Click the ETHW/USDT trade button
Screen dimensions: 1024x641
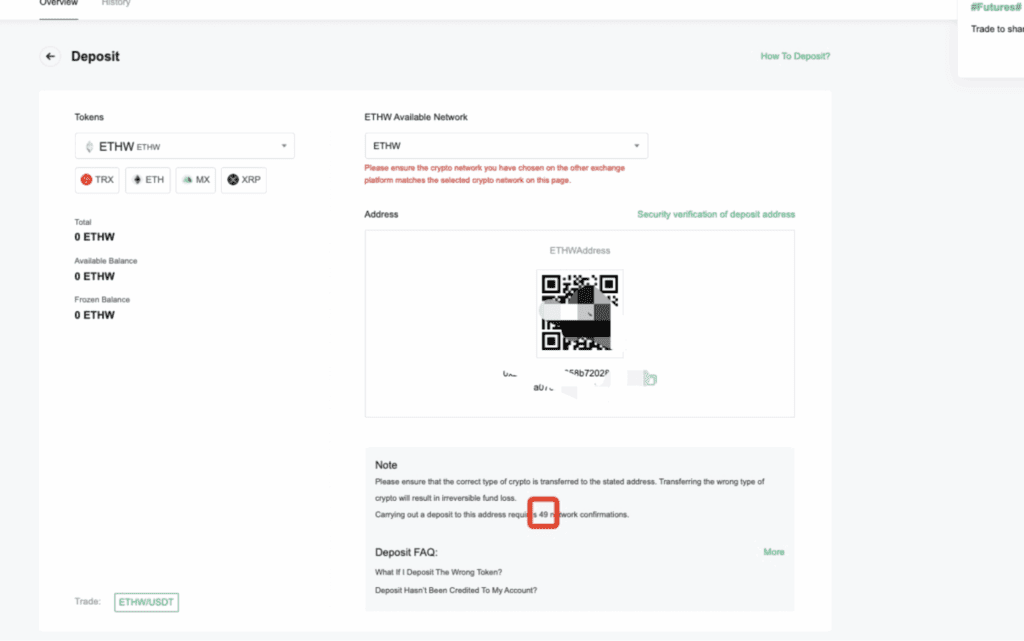pyautogui.click(x=146, y=601)
